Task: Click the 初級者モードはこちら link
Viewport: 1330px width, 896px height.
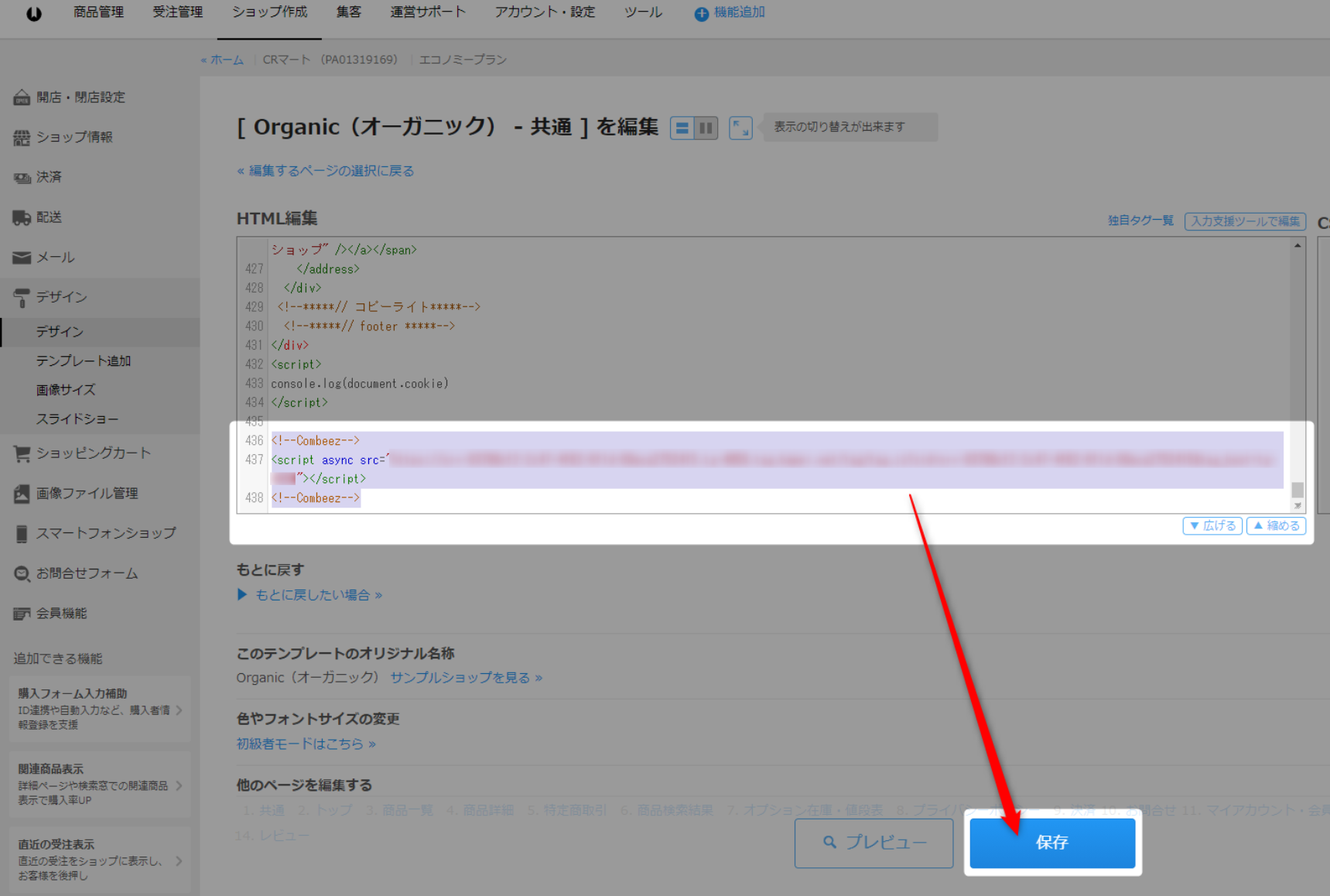Action: click(x=306, y=744)
